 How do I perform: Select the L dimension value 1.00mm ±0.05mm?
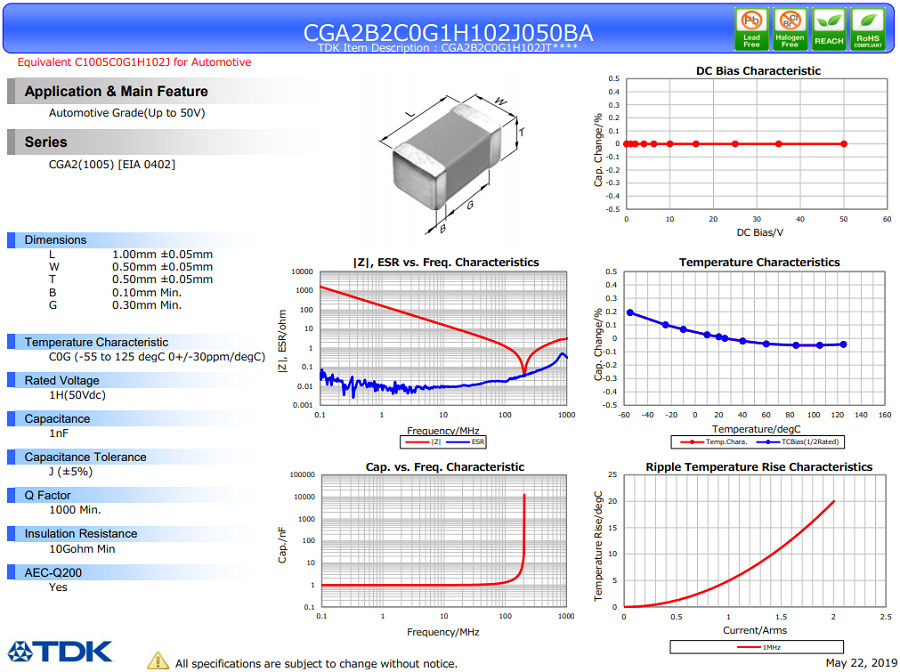coord(162,254)
